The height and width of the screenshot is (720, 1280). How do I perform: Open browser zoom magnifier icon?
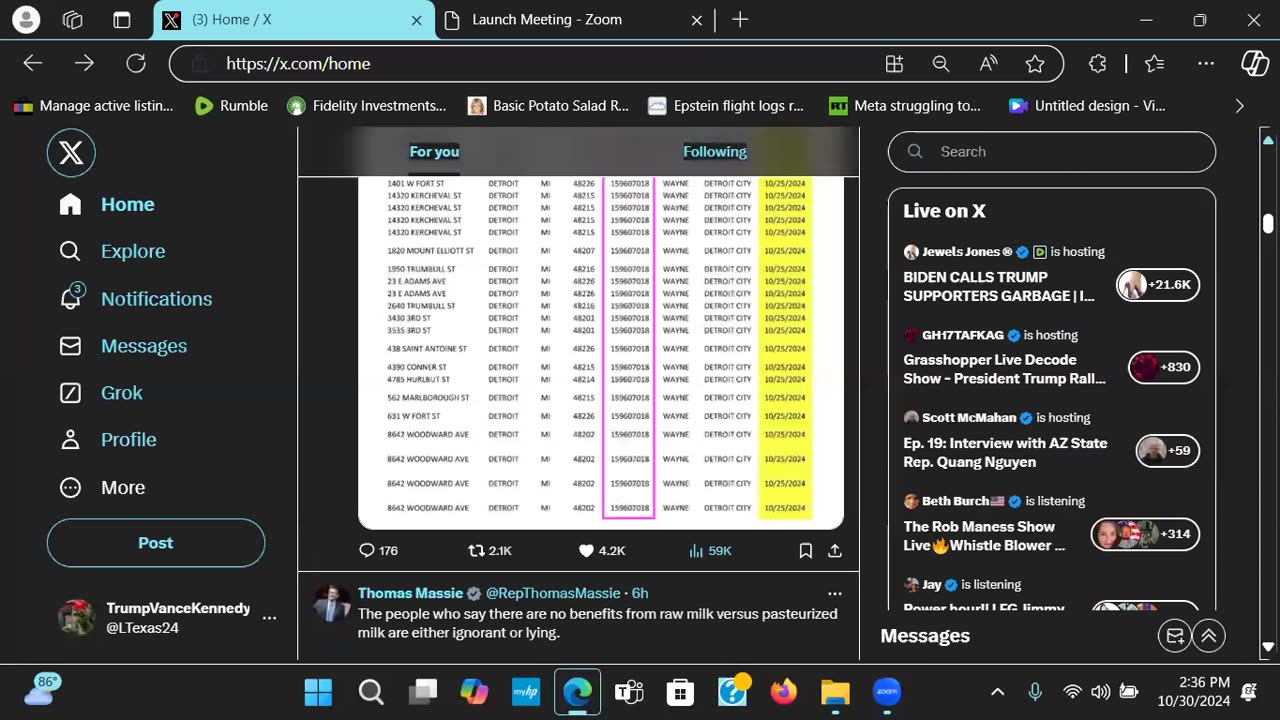click(x=941, y=64)
